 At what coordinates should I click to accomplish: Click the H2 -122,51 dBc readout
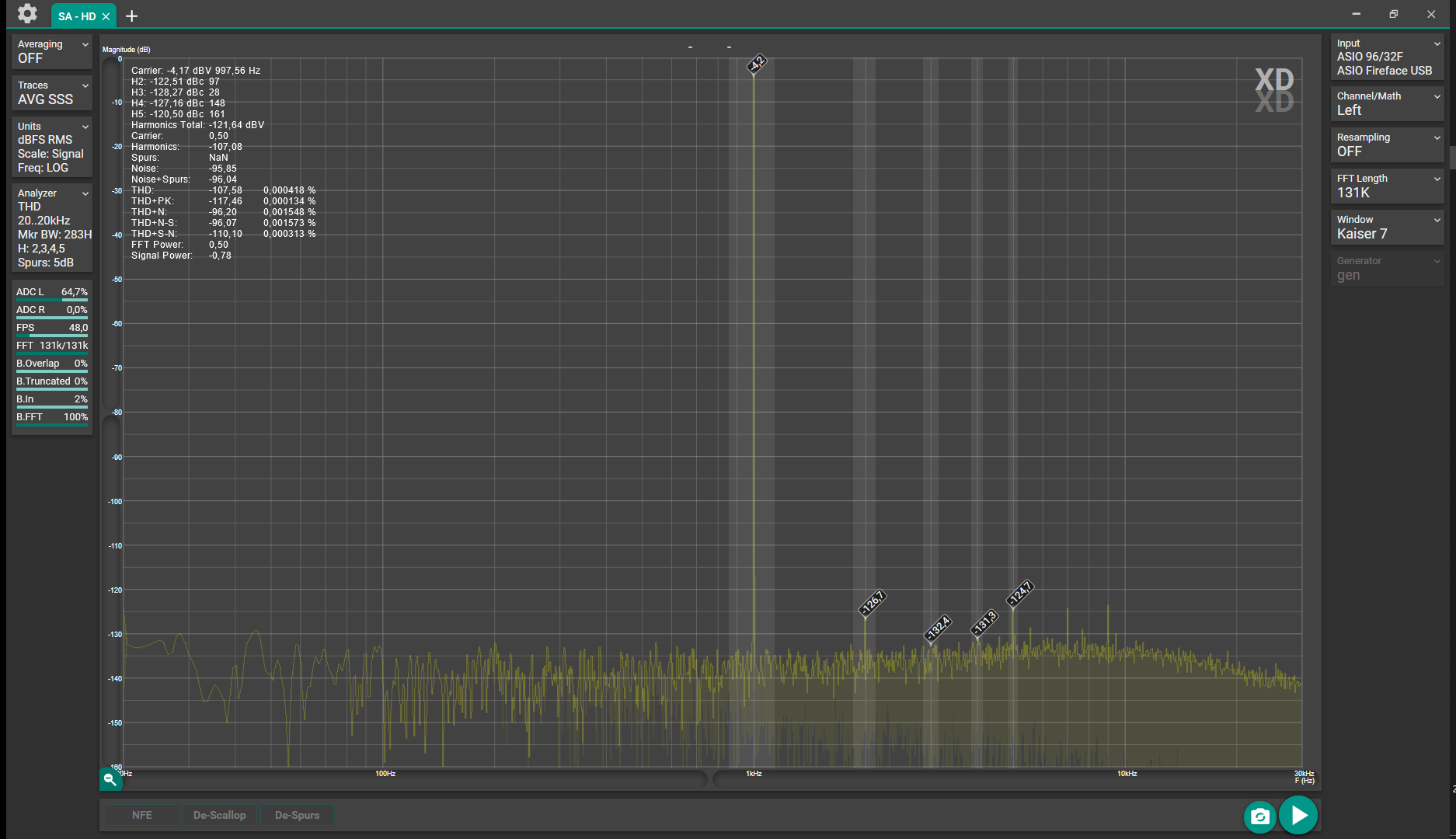[x=176, y=82]
